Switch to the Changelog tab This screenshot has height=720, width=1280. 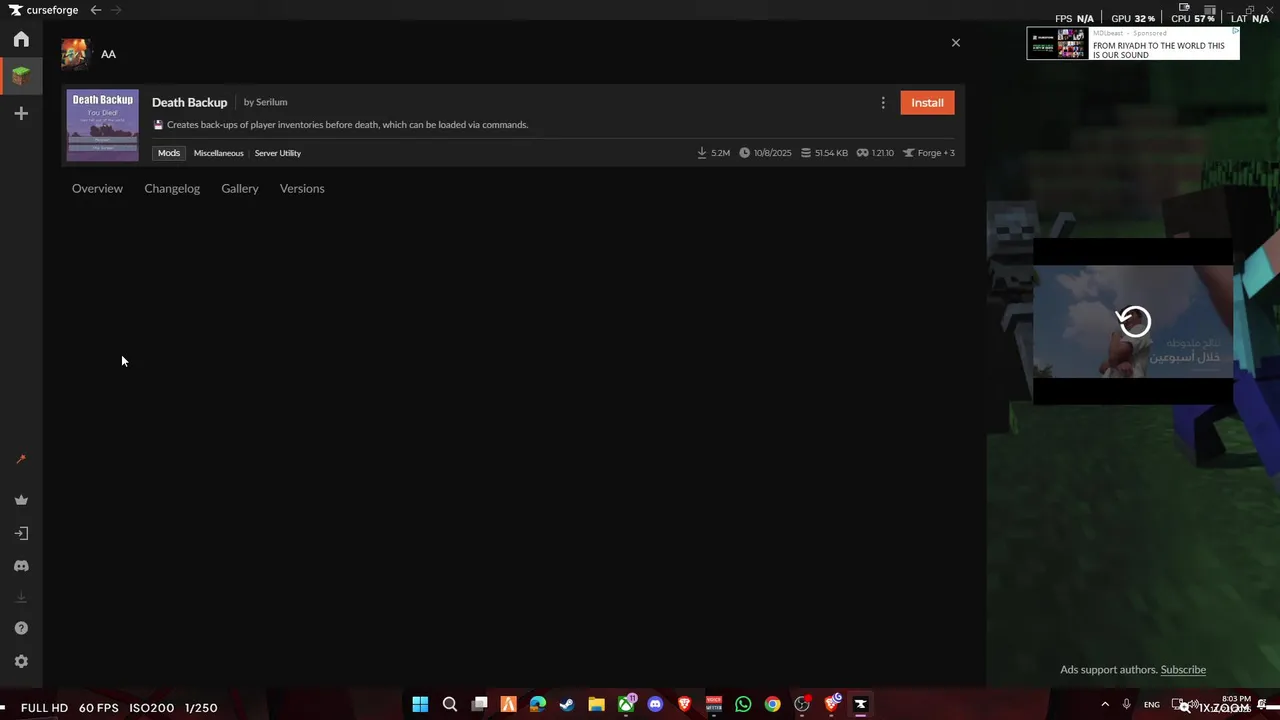click(172, 188)
